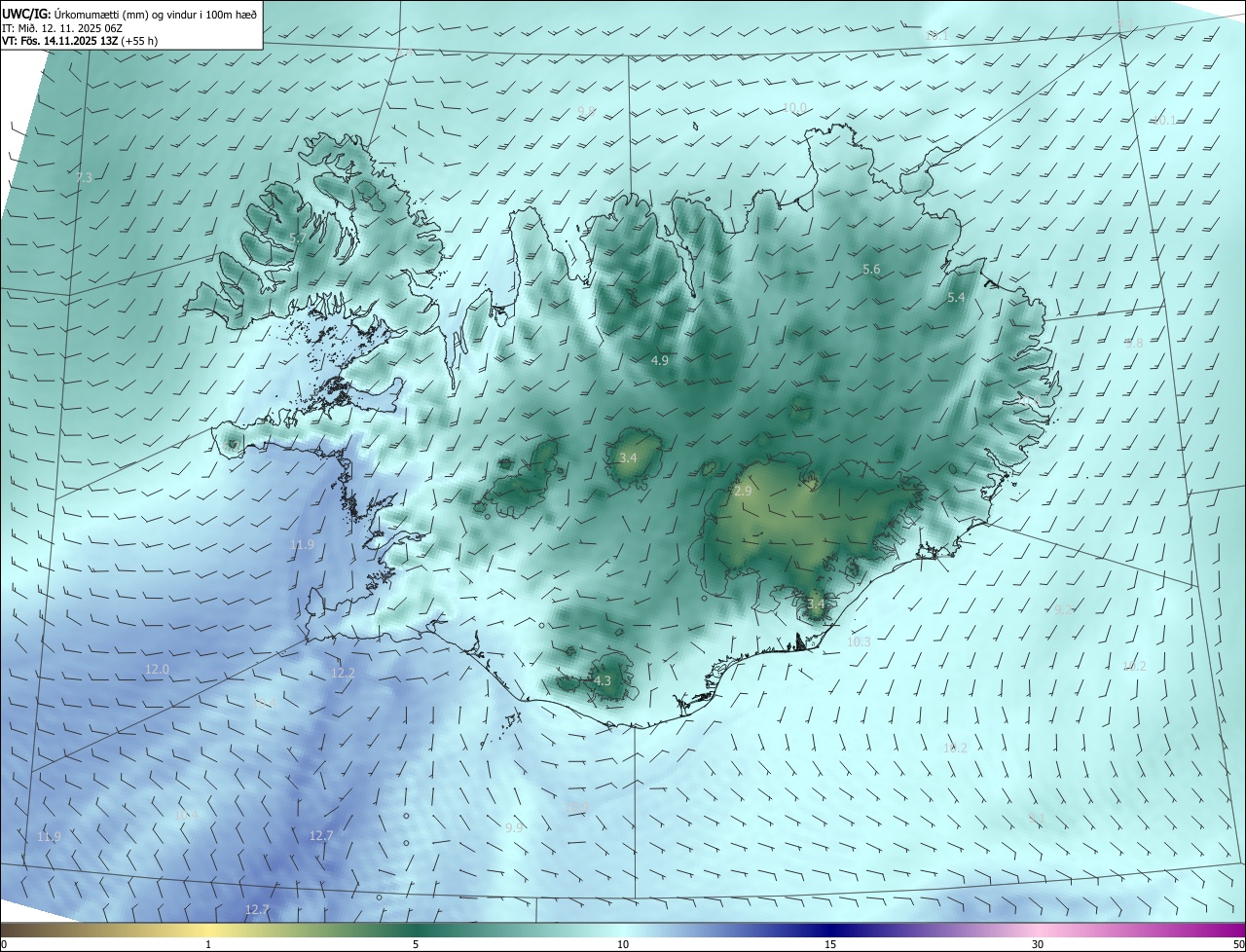Viewport: 1246px width, 952px height.
Task: Click the 5.7 value on the Westfjords
Action: 298,238
